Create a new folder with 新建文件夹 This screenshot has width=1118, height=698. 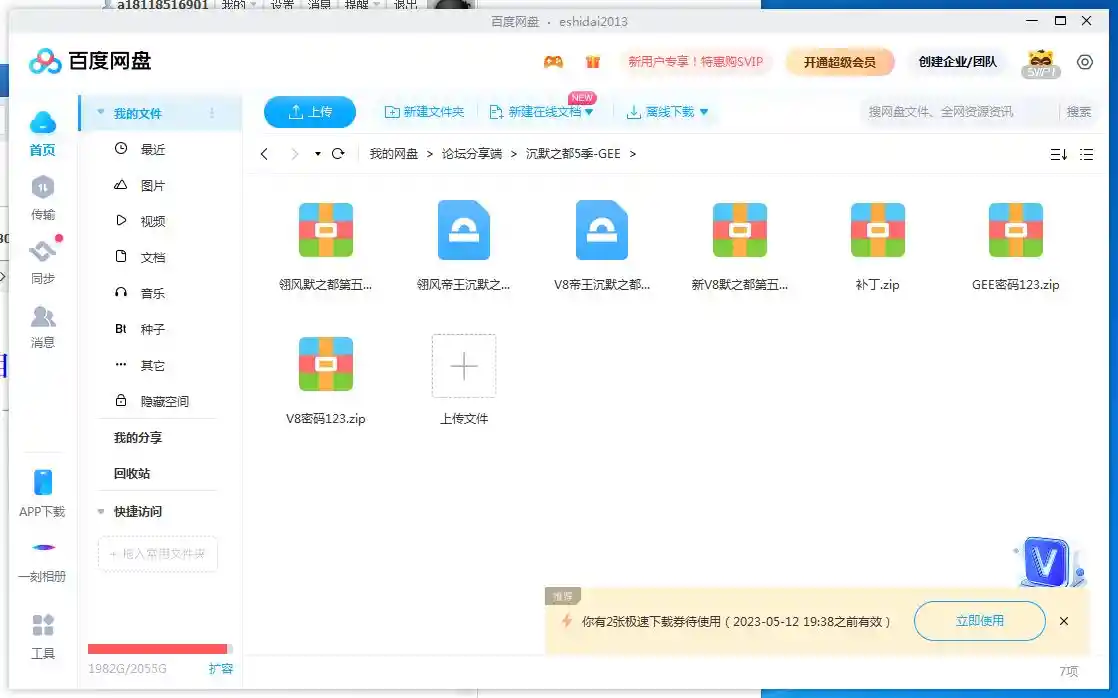pyautogui.click(x=424, y=112)
